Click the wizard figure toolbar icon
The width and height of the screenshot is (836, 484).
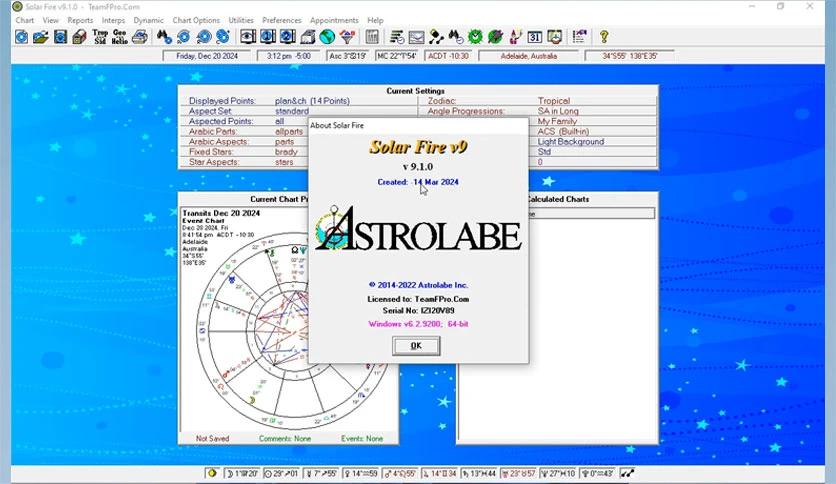(x=515, y=37)
